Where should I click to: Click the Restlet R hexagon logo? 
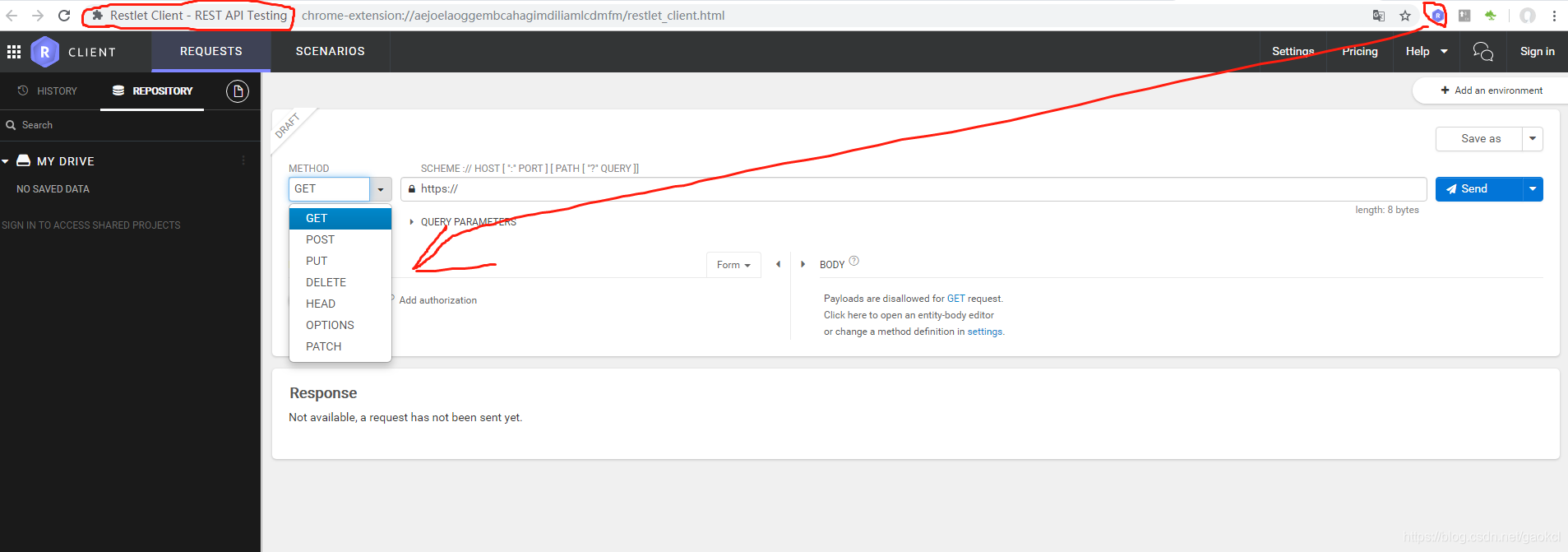pos(45,52)
